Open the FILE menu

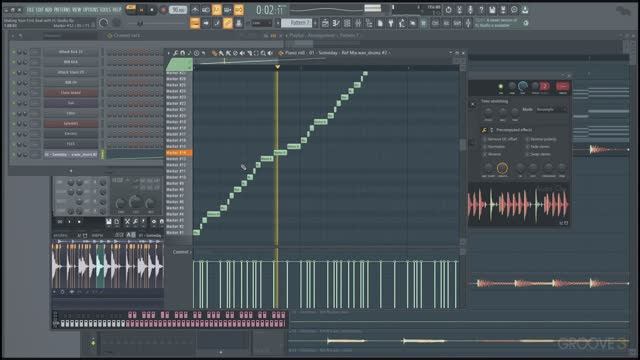30,10
